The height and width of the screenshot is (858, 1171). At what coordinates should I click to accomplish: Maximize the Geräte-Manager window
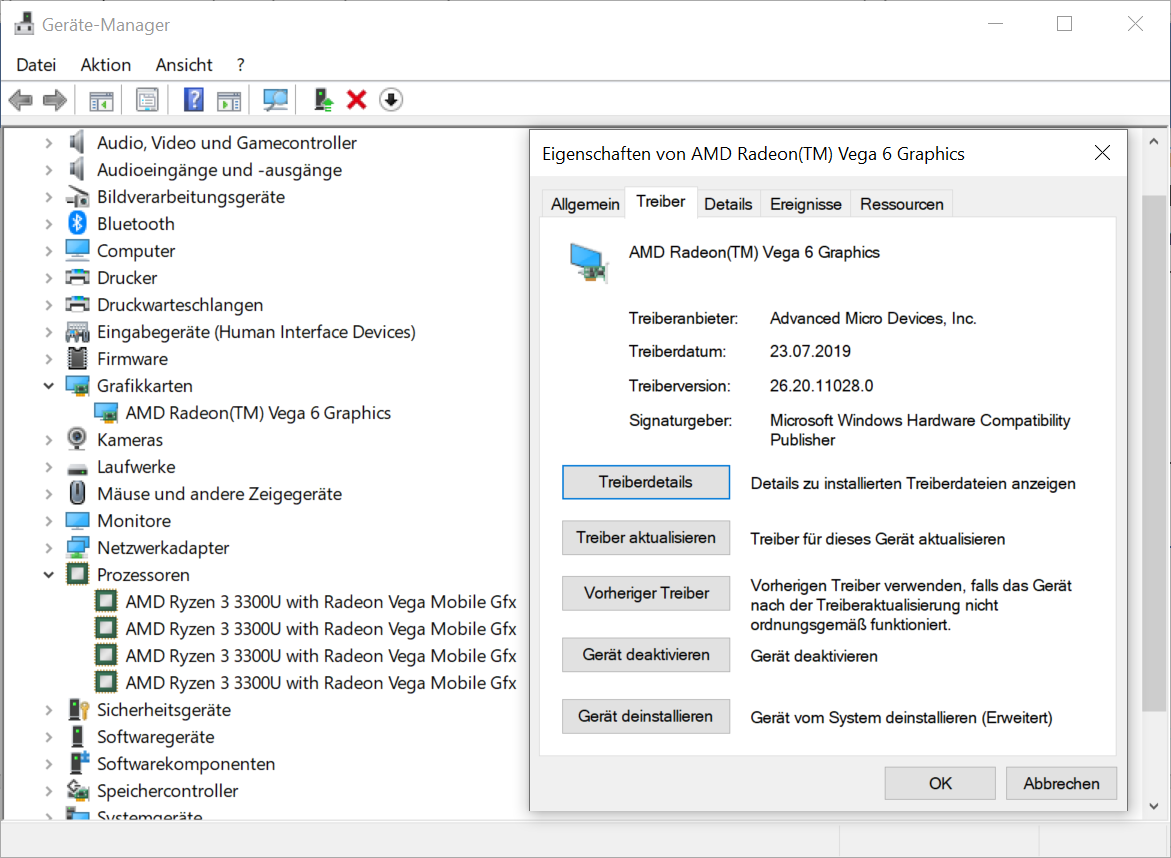(x=1064, y=24)
